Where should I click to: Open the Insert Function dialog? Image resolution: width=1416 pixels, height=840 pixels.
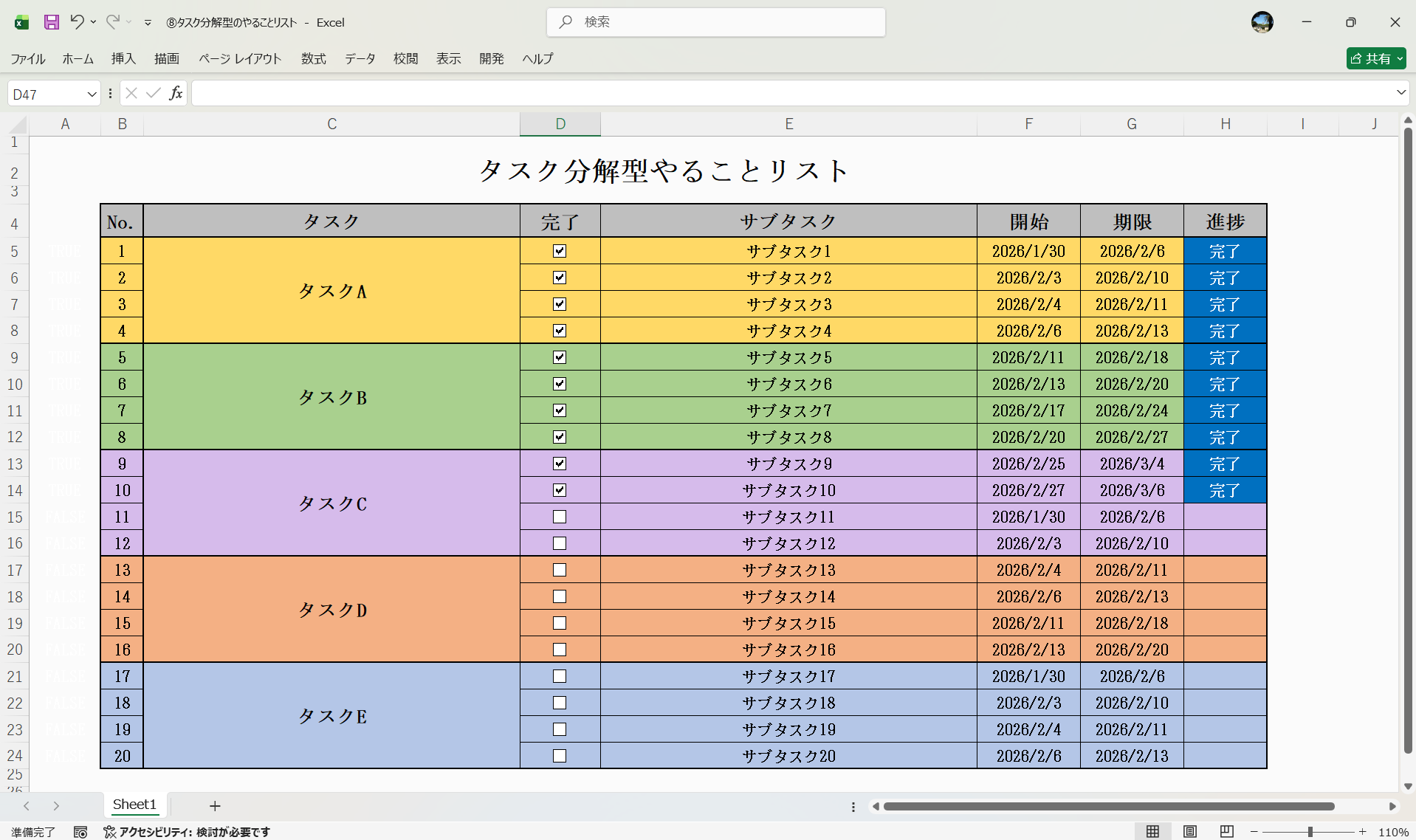click(176, 92)
